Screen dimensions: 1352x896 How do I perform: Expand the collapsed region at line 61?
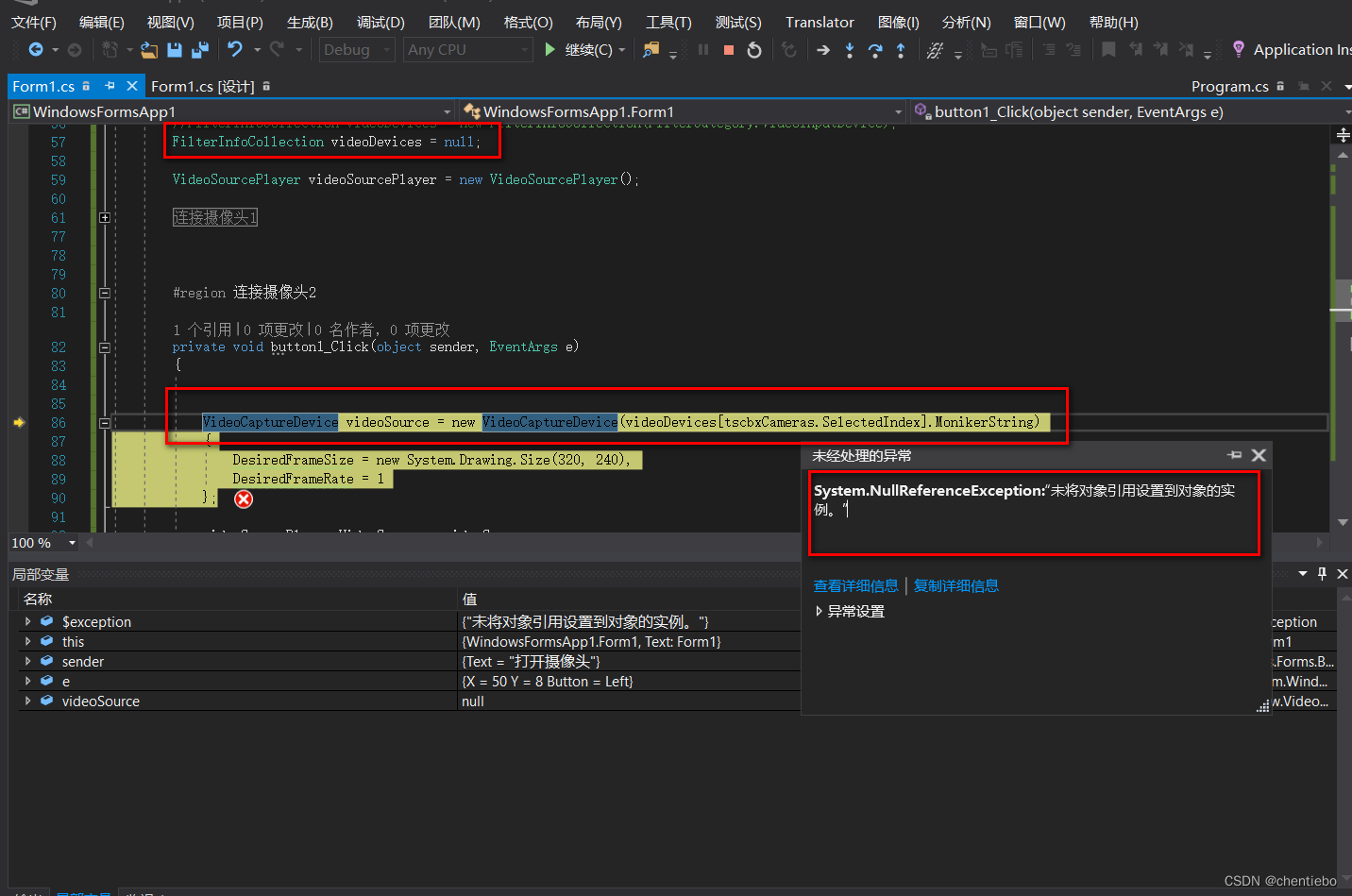(105, 218)
